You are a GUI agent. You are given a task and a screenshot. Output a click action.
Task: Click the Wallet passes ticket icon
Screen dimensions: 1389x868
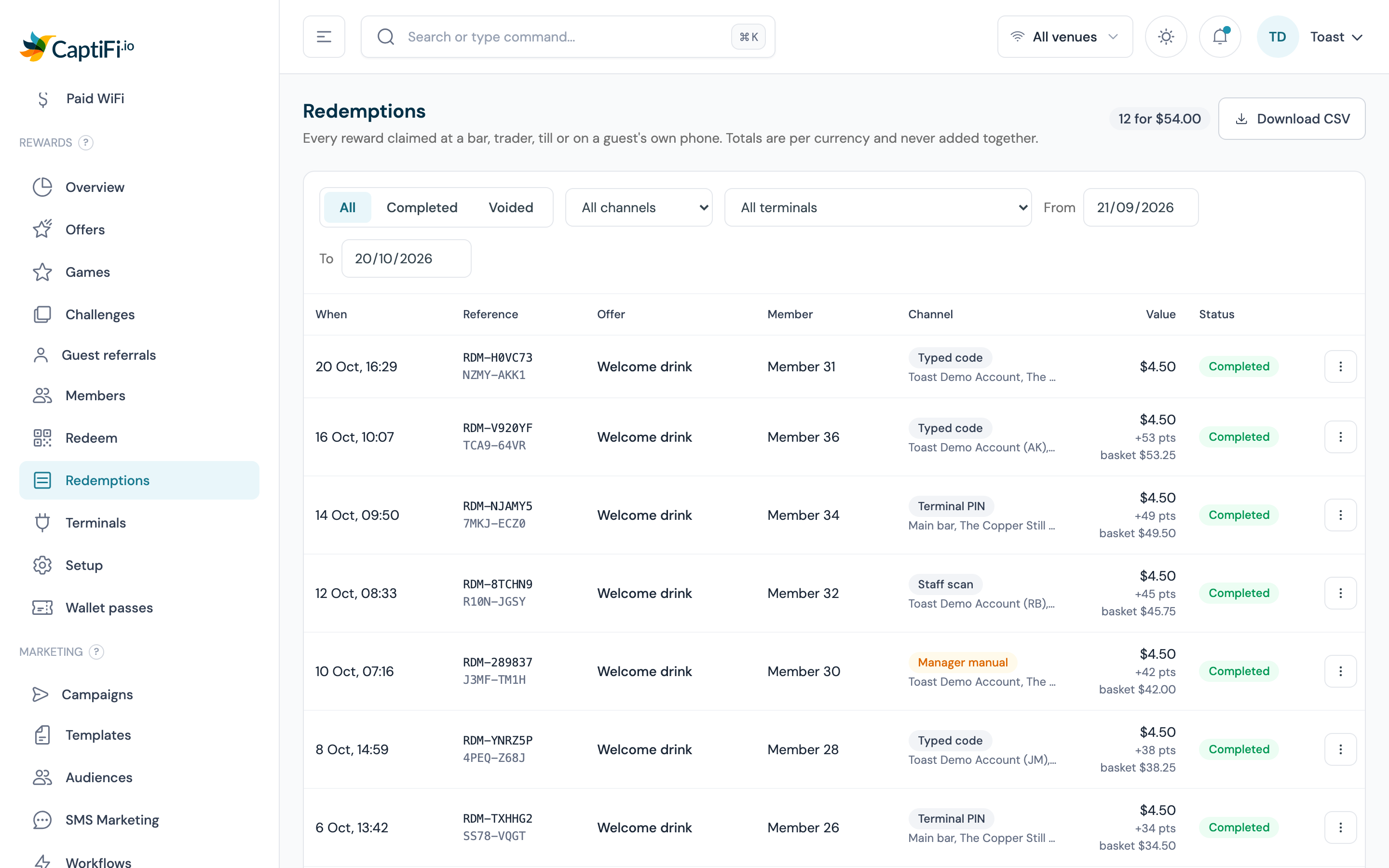pos(42,608)
